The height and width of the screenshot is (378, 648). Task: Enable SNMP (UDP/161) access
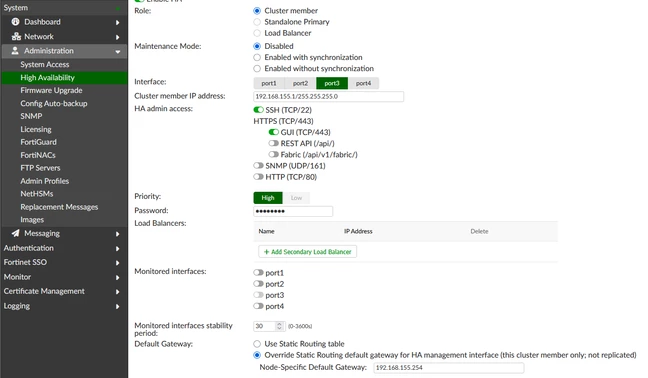(x=258, y=166)
